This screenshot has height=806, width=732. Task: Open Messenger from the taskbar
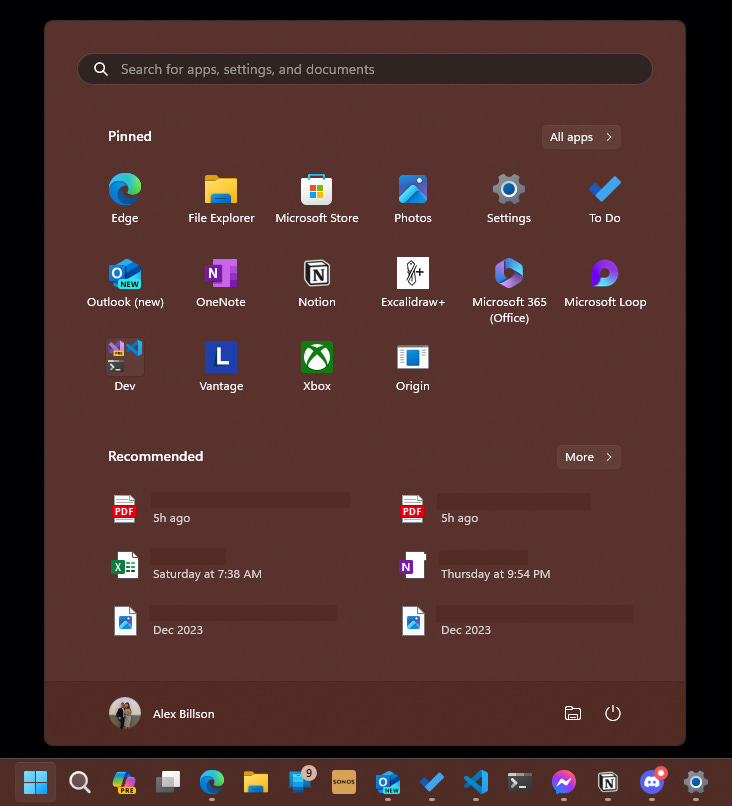tap(564, 782)
